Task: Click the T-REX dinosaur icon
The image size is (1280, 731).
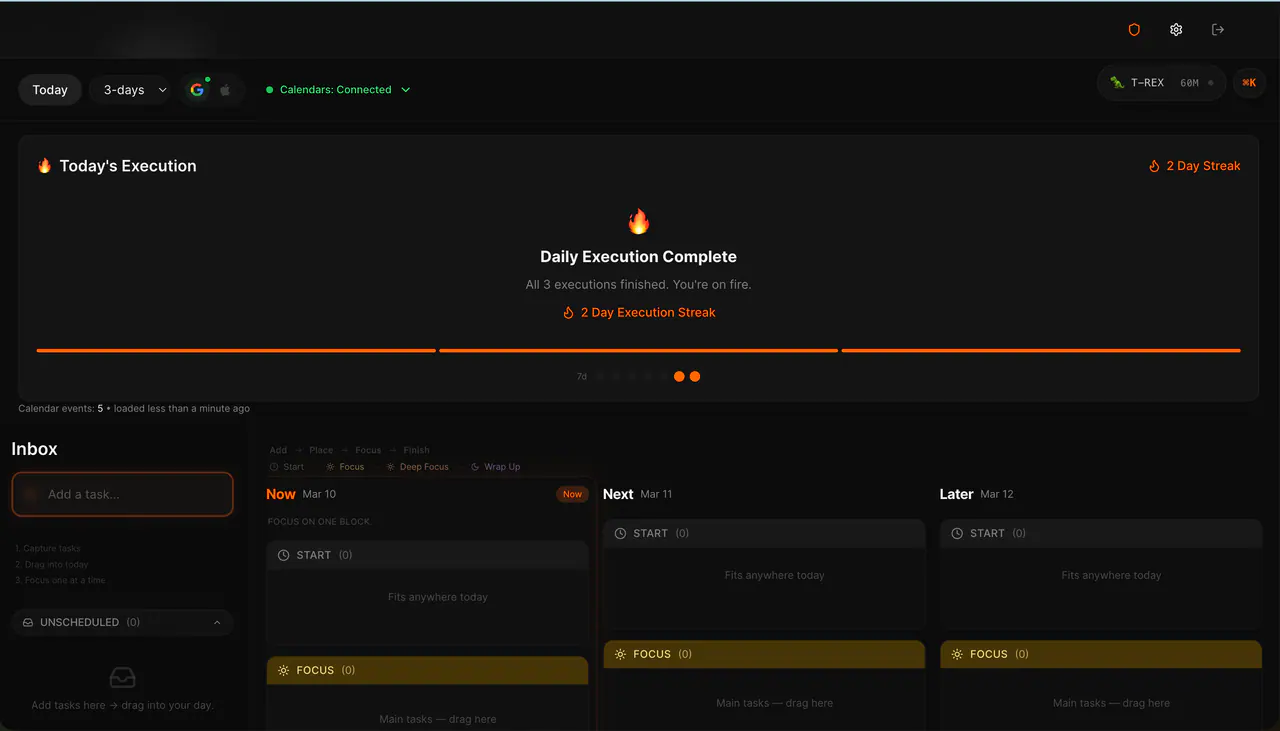Action: tap(1117, 83)
